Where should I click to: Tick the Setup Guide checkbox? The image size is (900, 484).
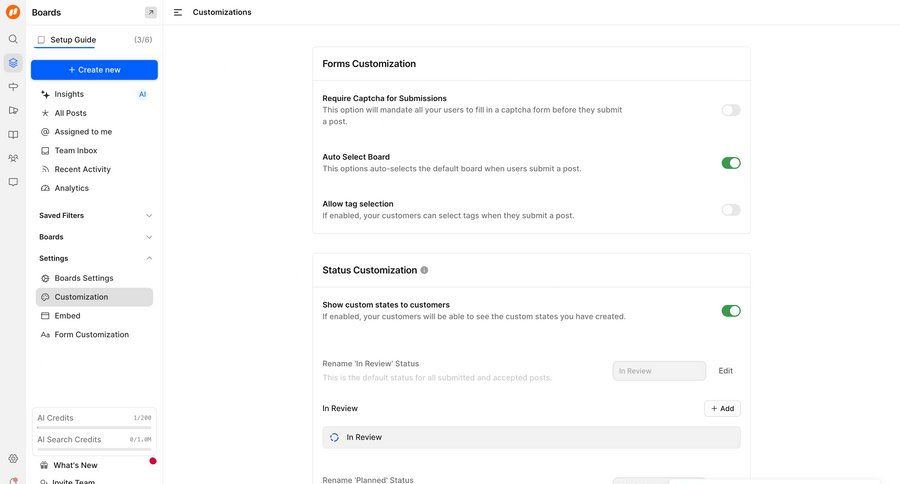click(41, 40)
